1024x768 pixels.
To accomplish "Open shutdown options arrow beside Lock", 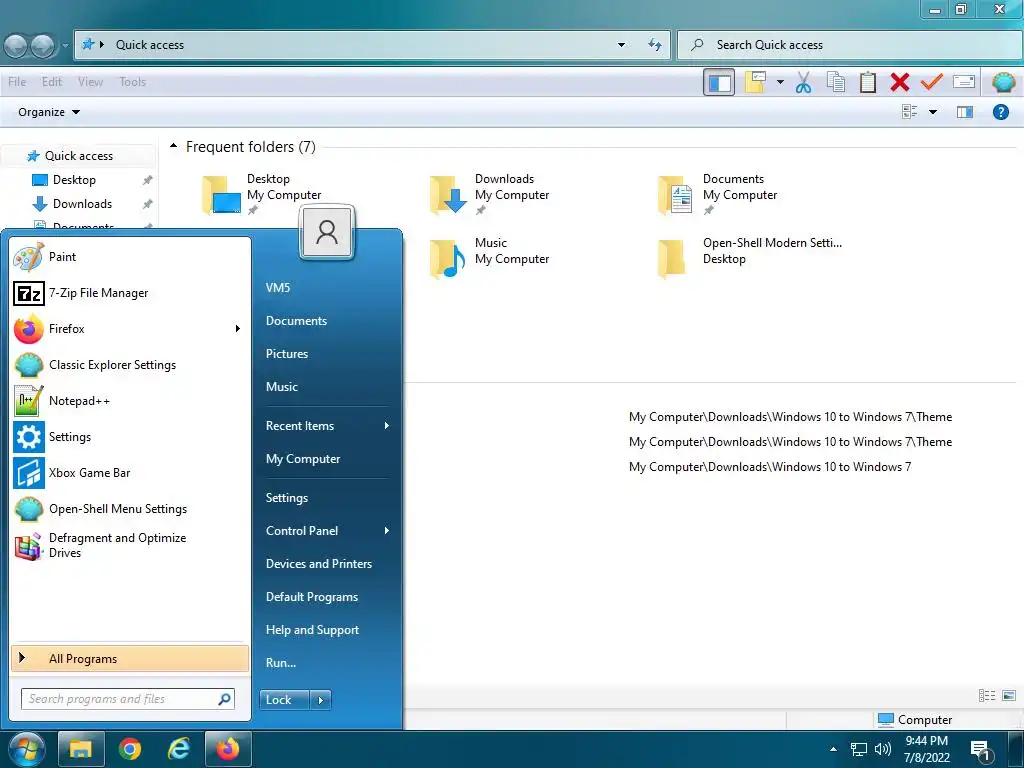I will [x=321, y=700].
